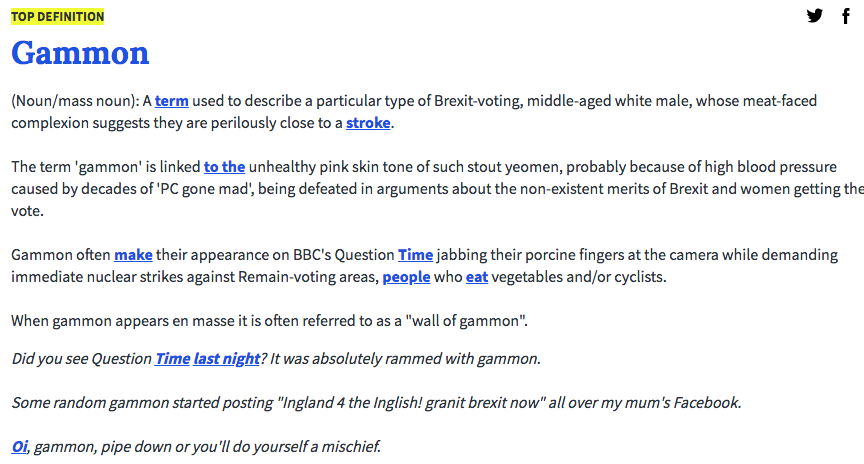Screen dimensions: 864x464
Task: Click the 'Oi' link
Action: click(20, 446)
